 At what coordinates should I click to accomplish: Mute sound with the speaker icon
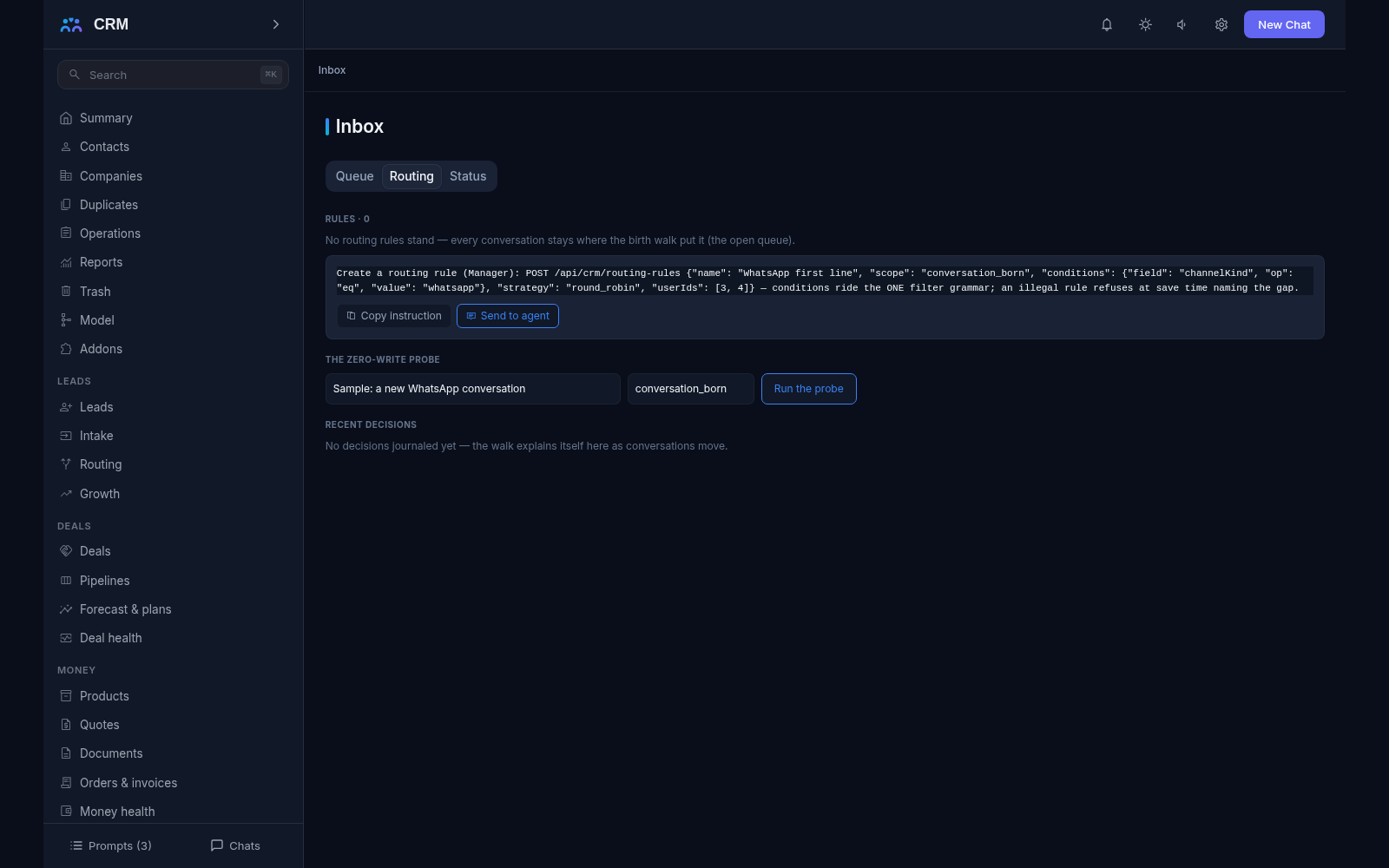pos(1182,24)
